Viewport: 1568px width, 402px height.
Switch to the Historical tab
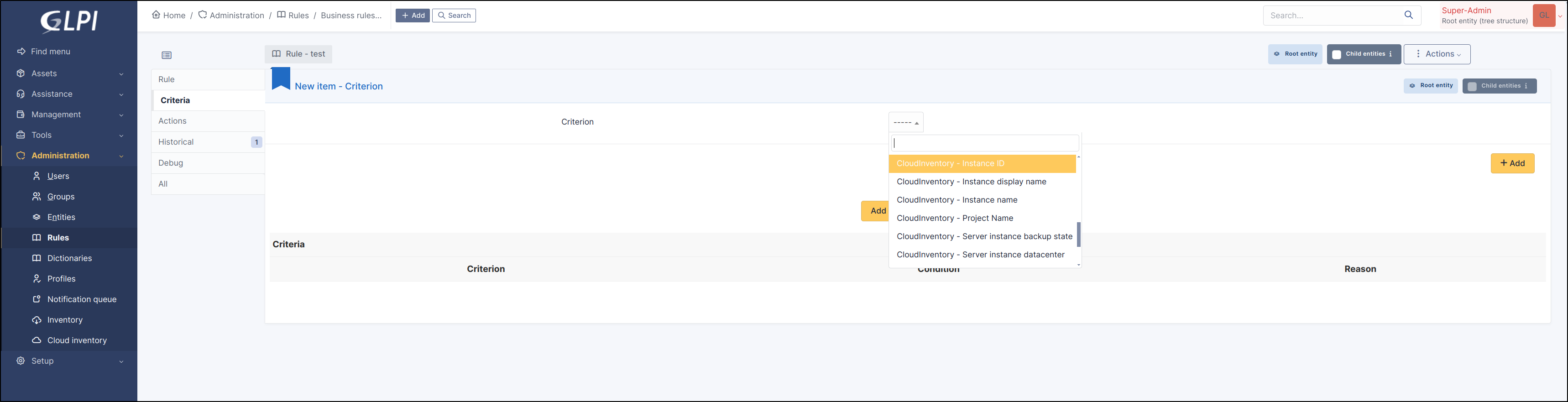[x=176, y=142]
